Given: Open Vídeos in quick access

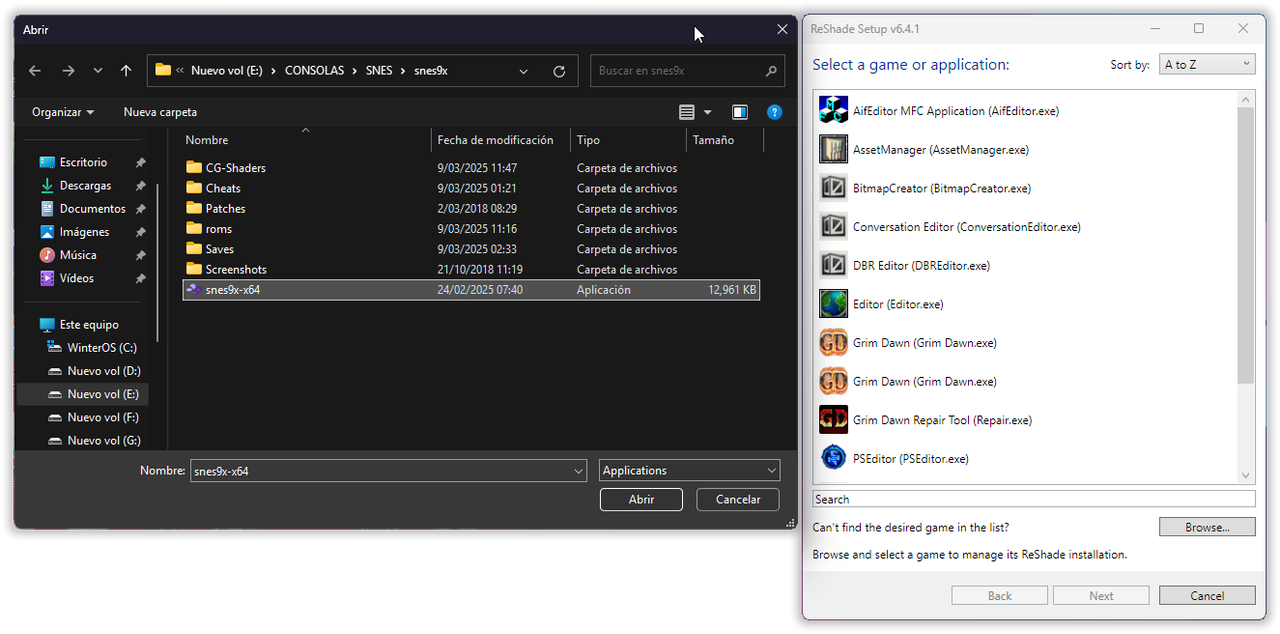Looking at the screenshot, I should [77, 278].
